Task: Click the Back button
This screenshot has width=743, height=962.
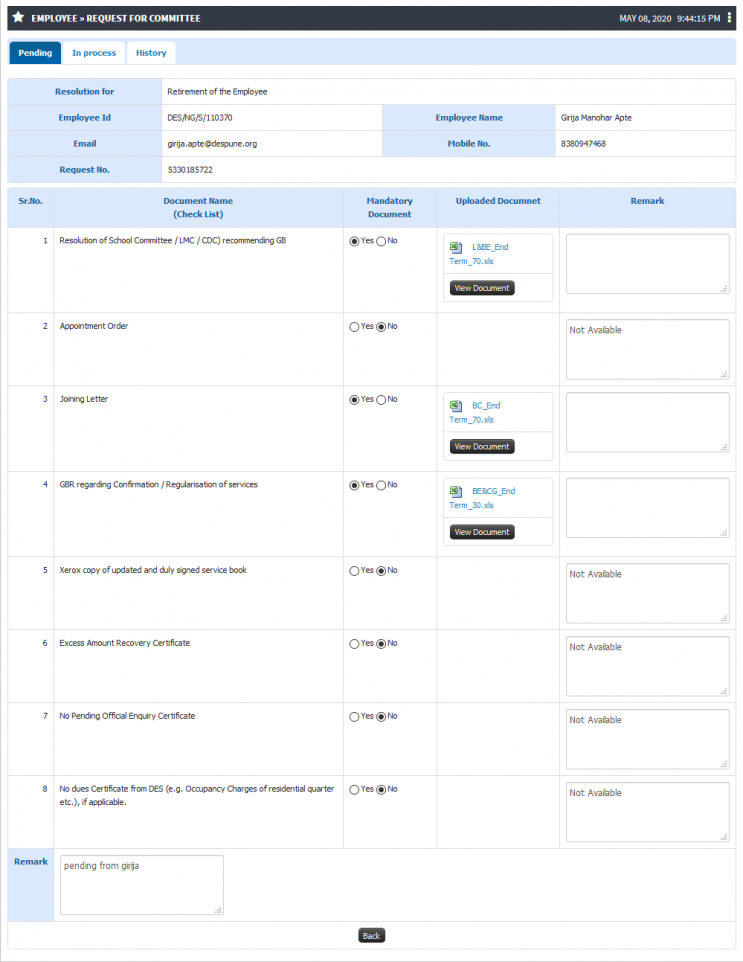Action: [371, 936]
